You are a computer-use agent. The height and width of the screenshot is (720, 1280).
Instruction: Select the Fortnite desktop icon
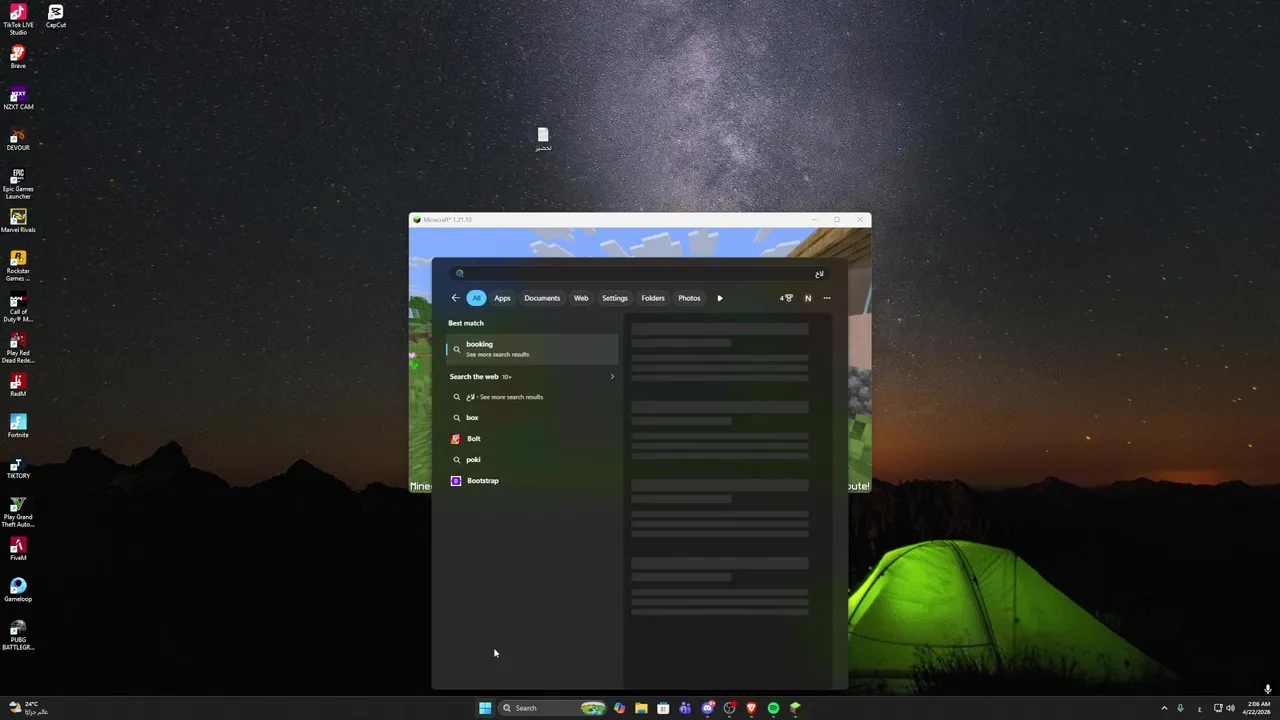(x=18, y=427)
